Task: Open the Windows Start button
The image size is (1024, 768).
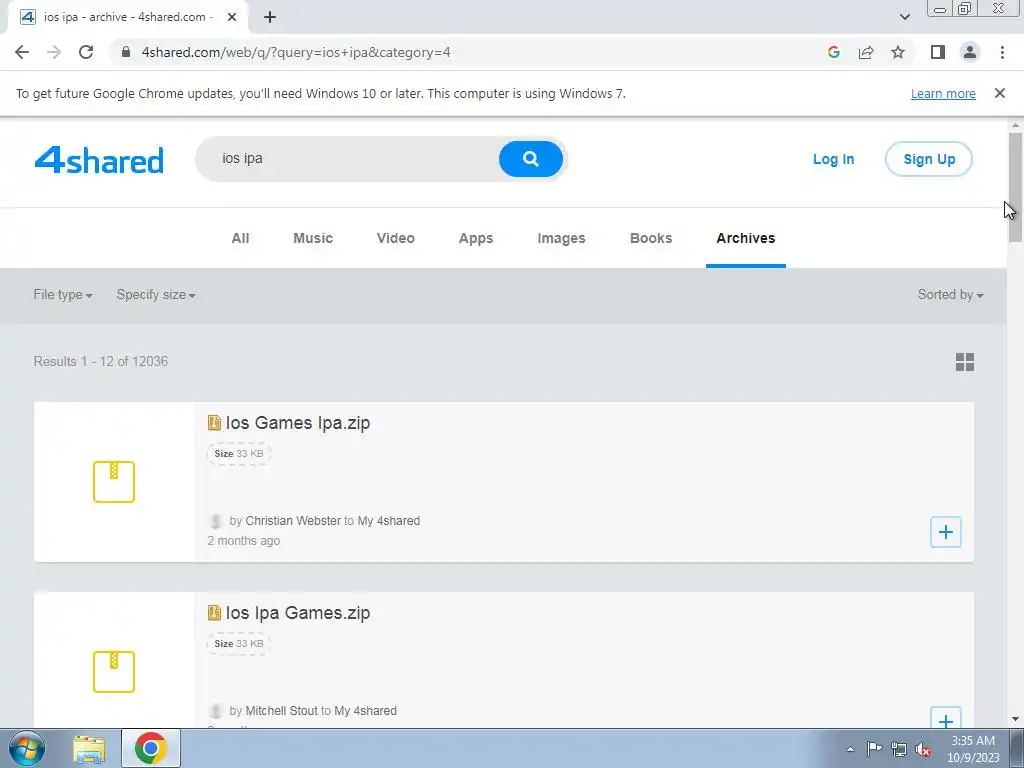Action: tap(27, 748)
